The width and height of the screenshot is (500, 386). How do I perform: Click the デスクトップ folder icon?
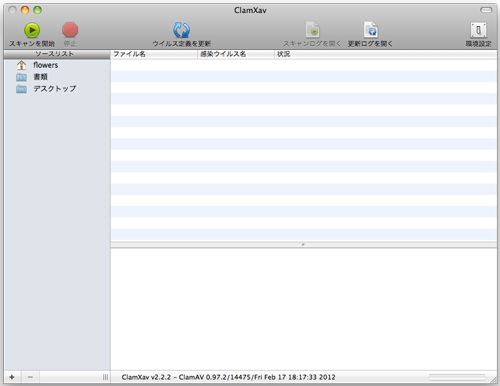point(22,89)
